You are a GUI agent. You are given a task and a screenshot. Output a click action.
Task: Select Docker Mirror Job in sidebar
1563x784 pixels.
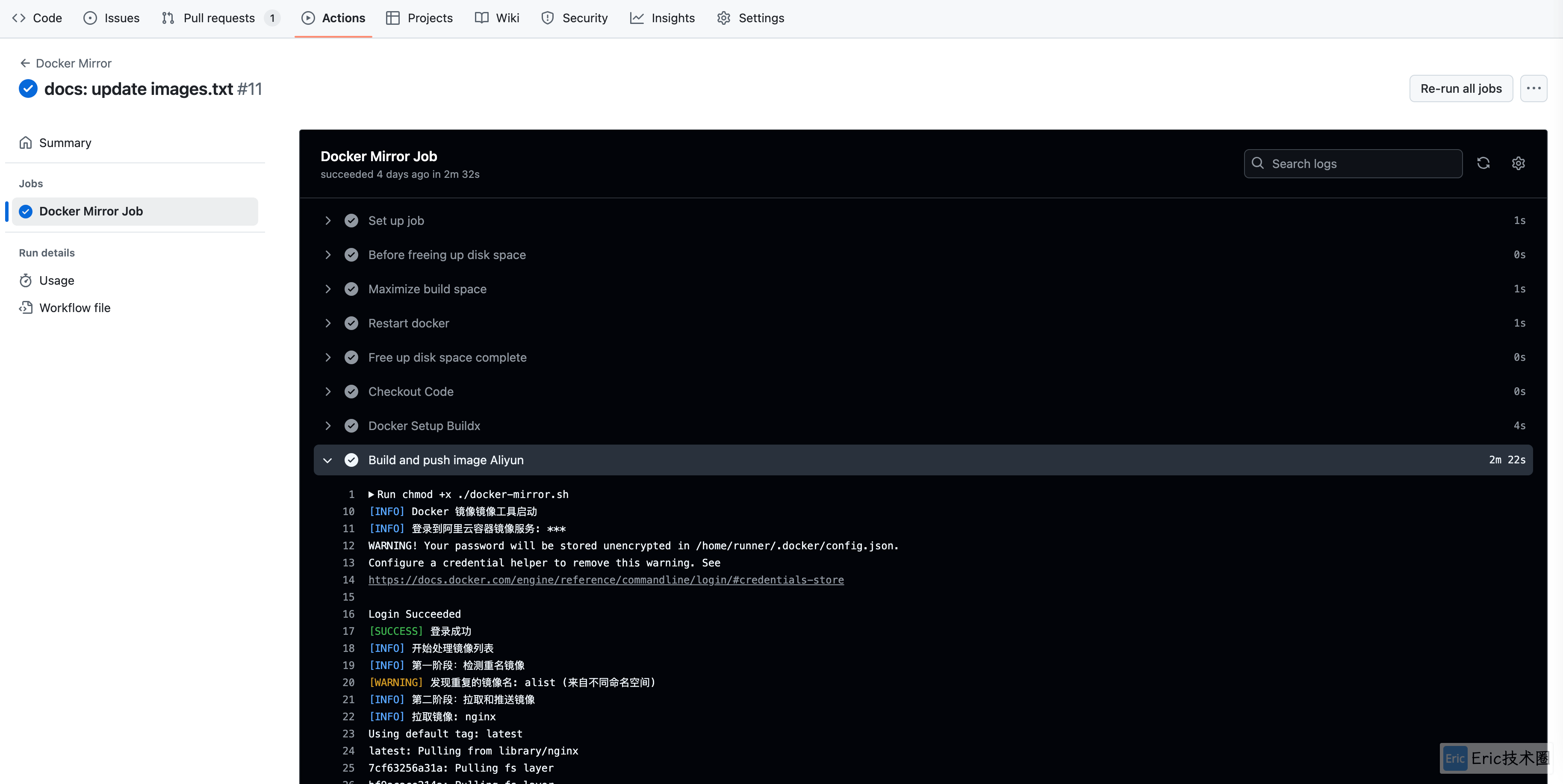135,211
